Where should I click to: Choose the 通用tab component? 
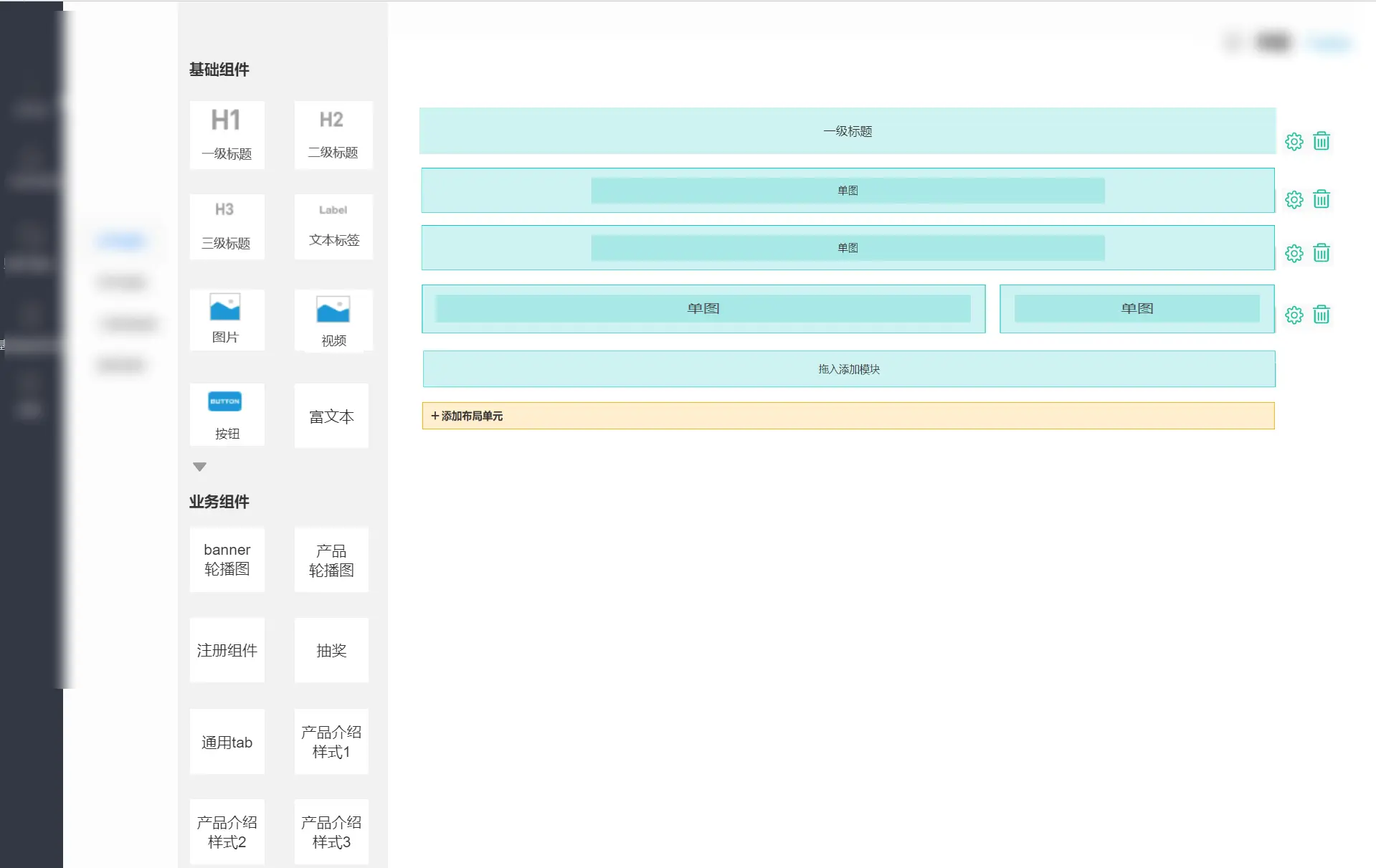(227, 742)
